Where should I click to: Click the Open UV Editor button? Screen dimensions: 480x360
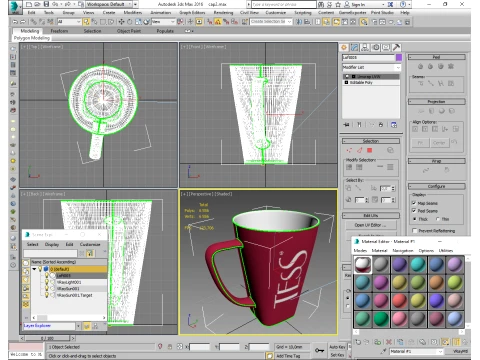click(370, 225)
